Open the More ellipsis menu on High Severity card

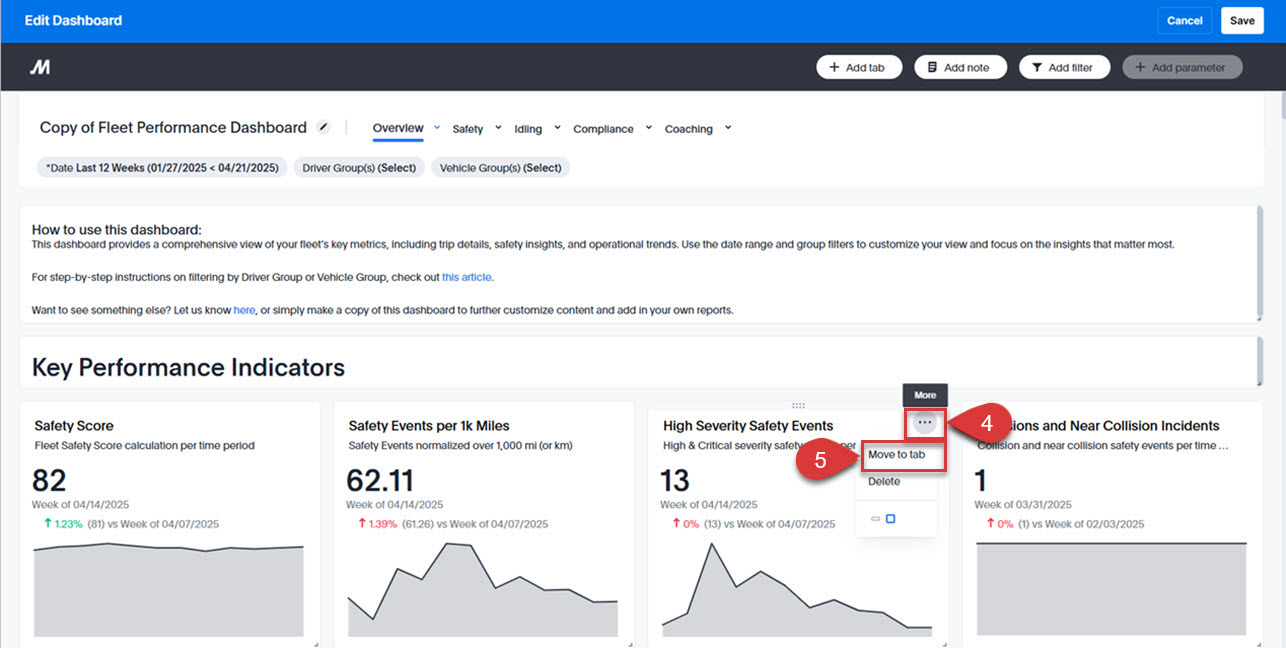tap(925, 423)
